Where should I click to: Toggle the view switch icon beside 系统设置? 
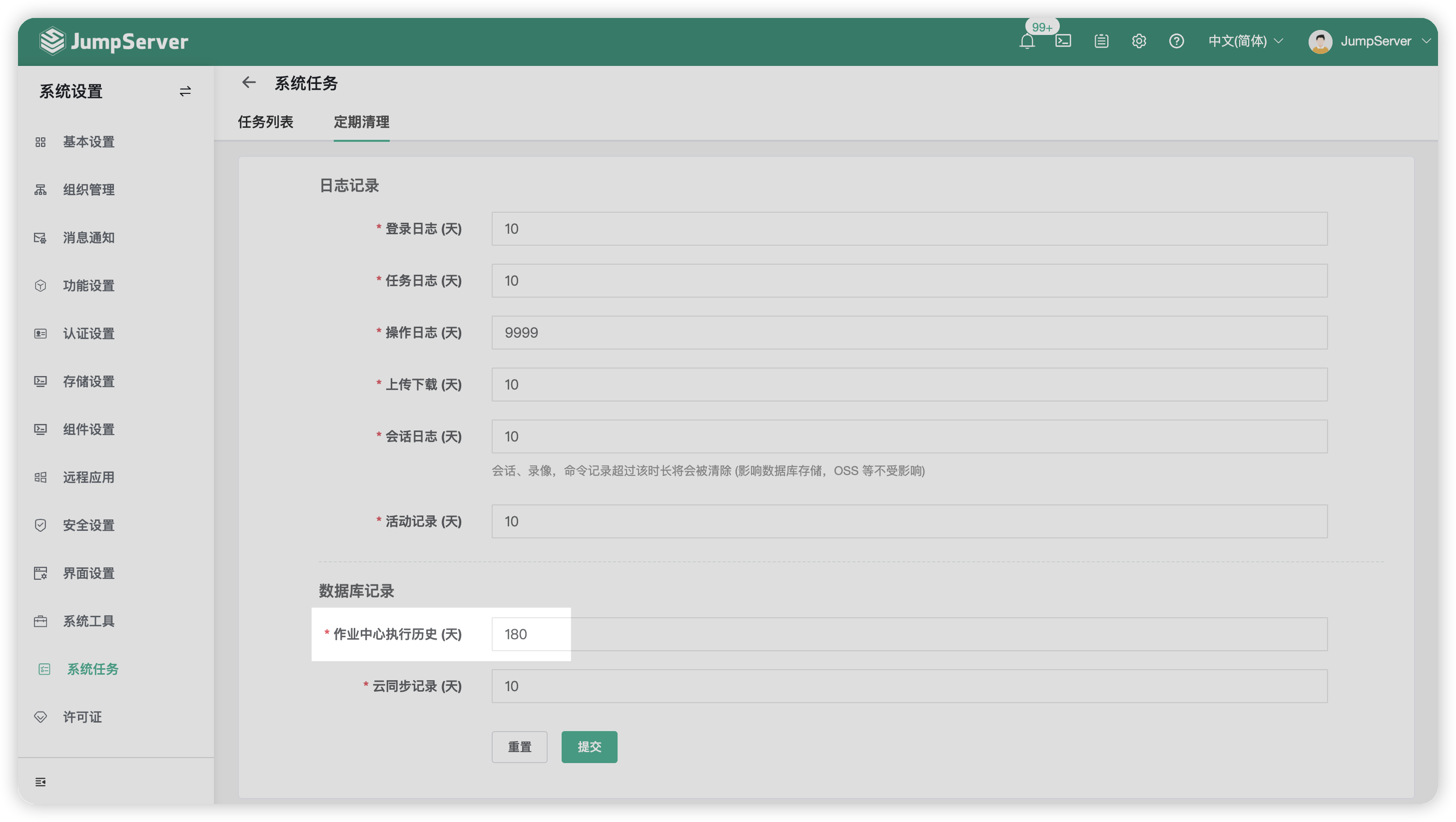pos(185,91)
